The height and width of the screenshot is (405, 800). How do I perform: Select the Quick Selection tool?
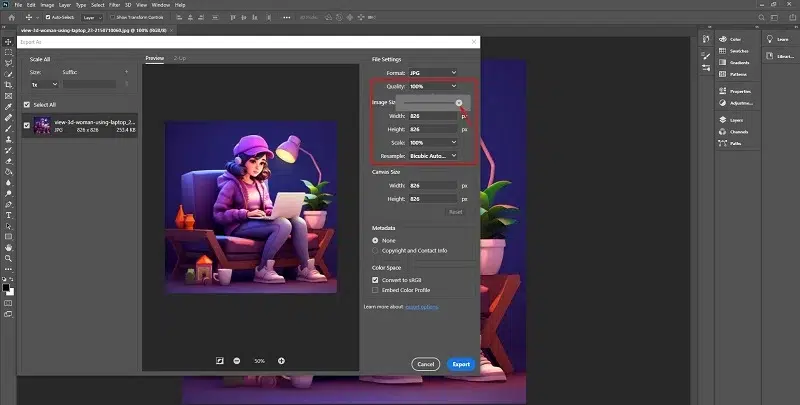[x=8, y=74]
